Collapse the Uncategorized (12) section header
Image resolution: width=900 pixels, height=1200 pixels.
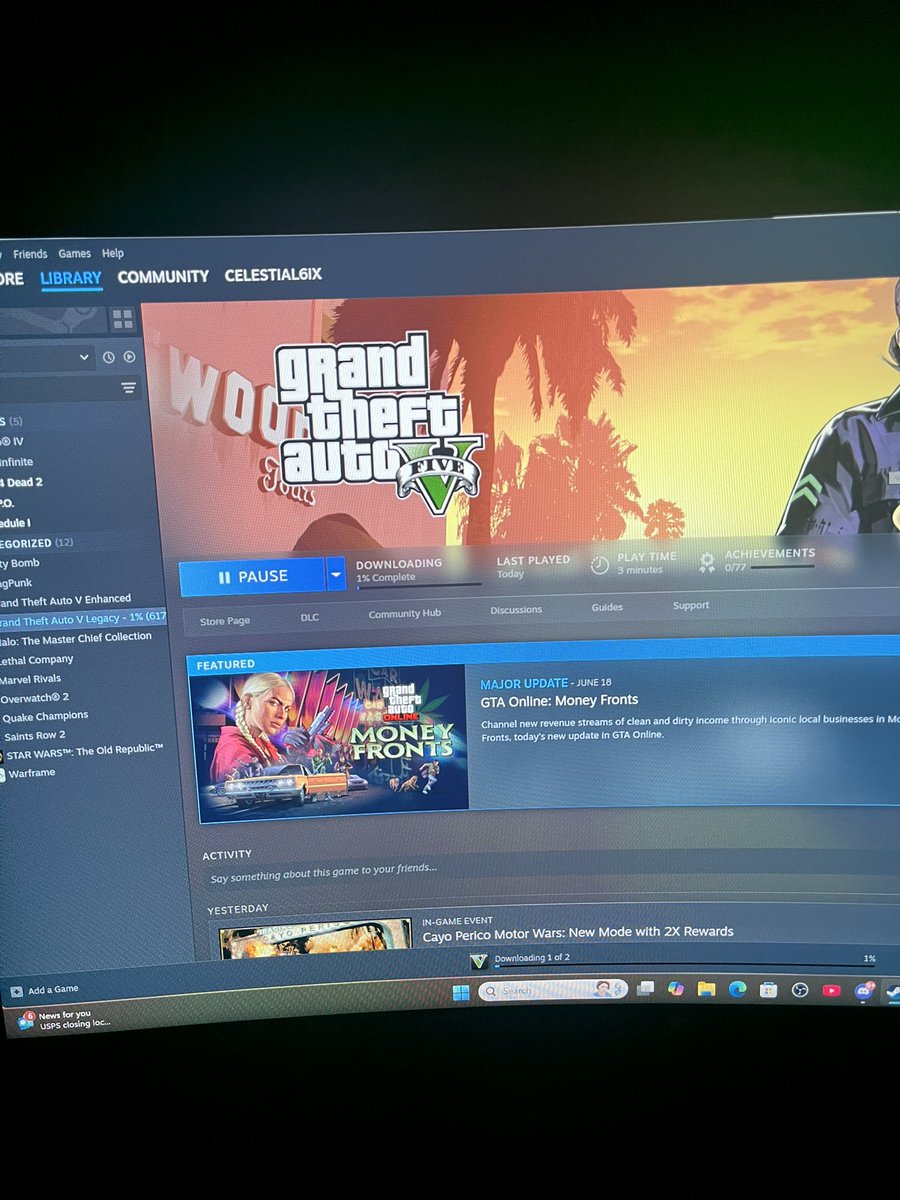37,543
